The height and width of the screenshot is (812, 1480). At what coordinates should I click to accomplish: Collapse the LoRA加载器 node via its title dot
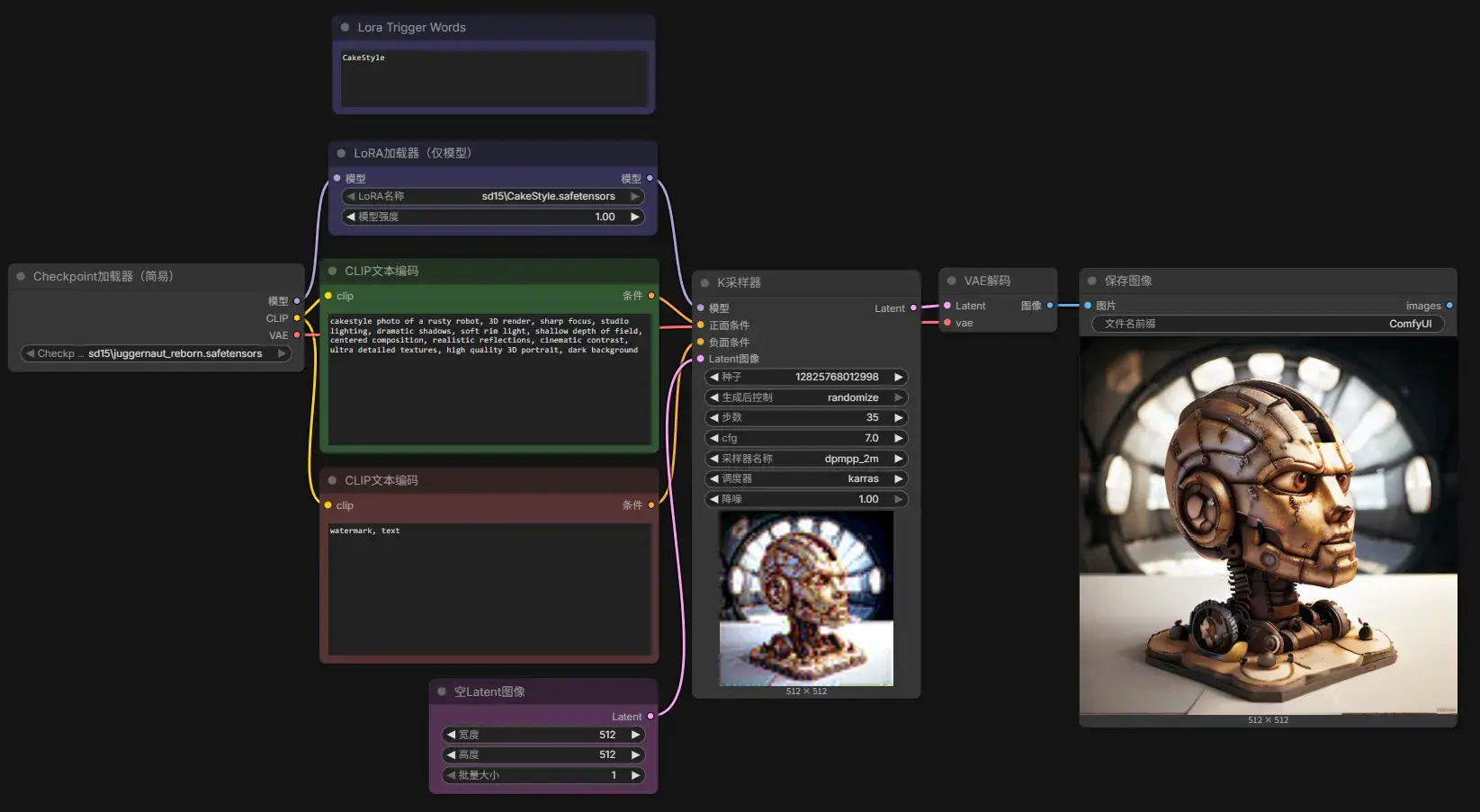tap(341, 153)
